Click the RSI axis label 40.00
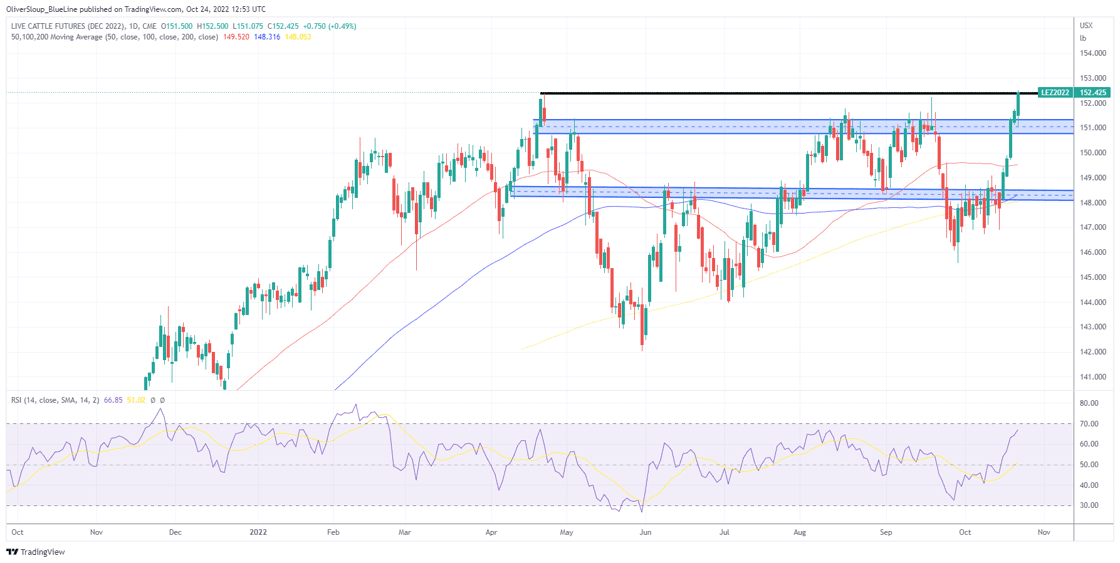 coord(1089,486)
